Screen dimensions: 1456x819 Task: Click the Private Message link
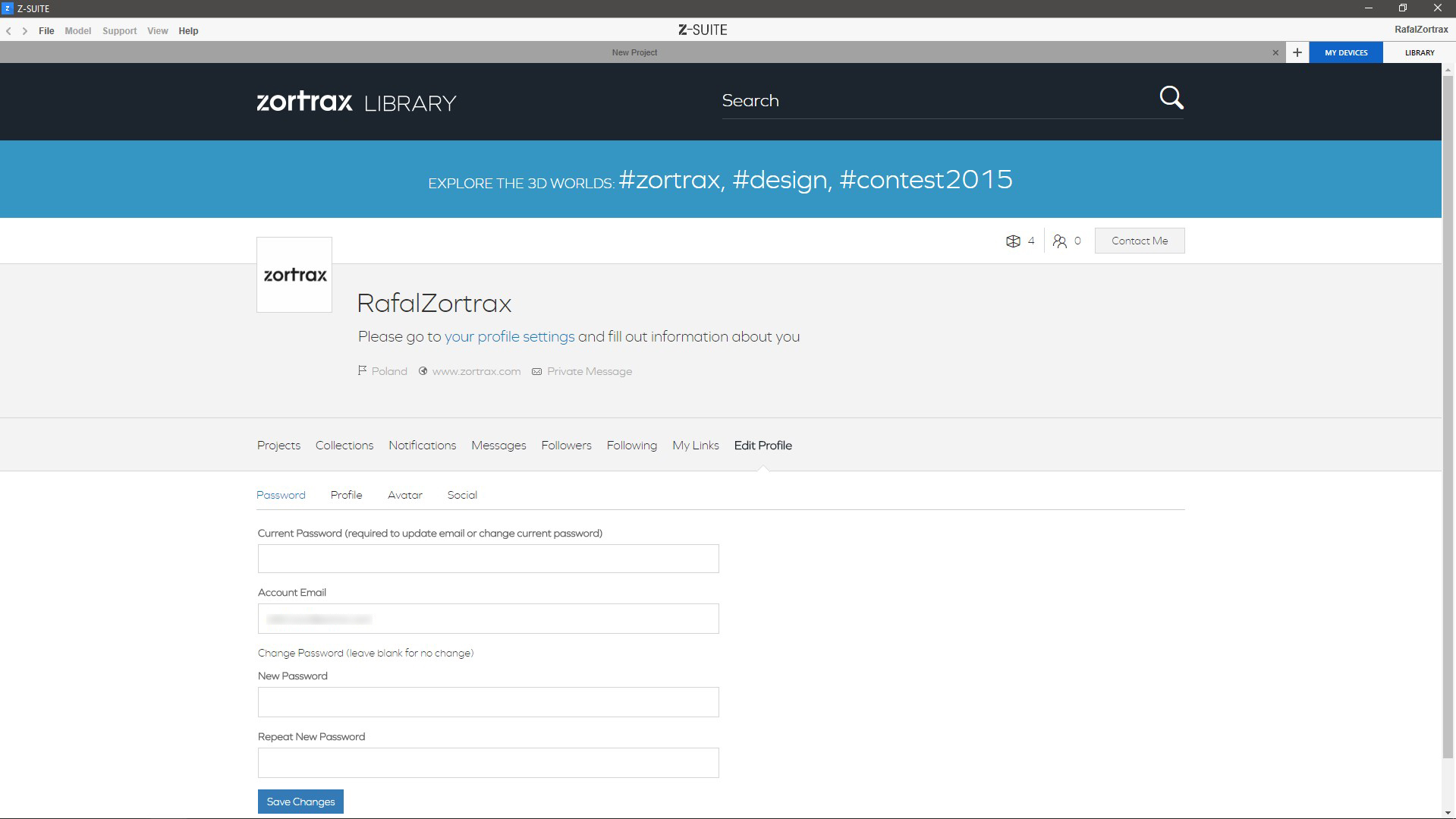[590, 371]
